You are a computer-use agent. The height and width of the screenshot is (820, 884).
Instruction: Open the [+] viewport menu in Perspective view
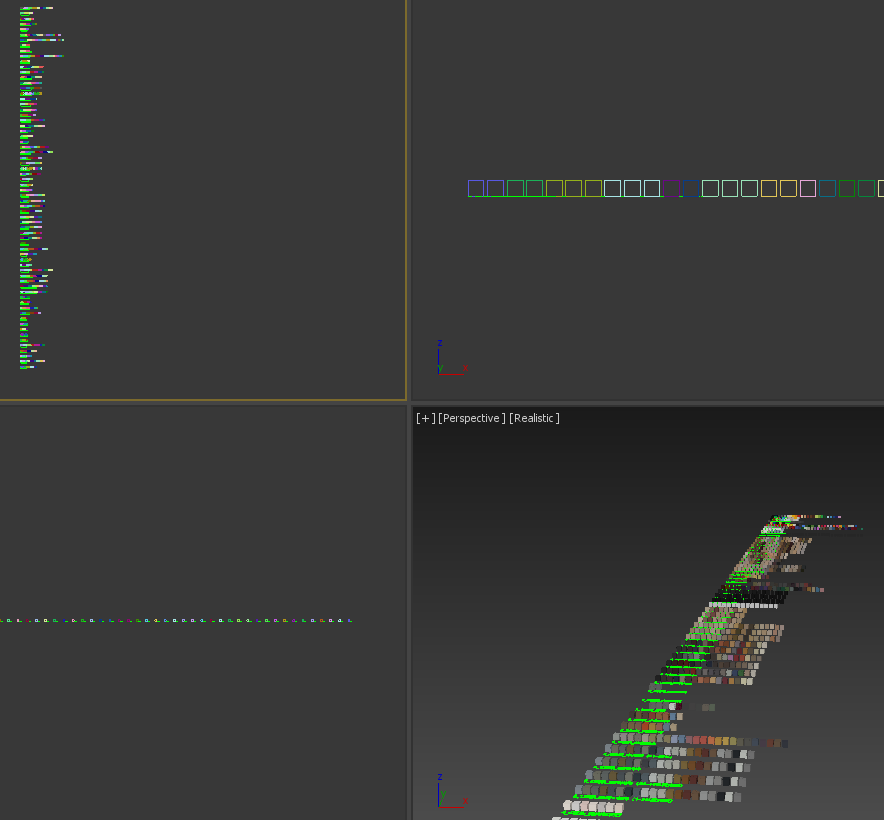click(426, 418)
